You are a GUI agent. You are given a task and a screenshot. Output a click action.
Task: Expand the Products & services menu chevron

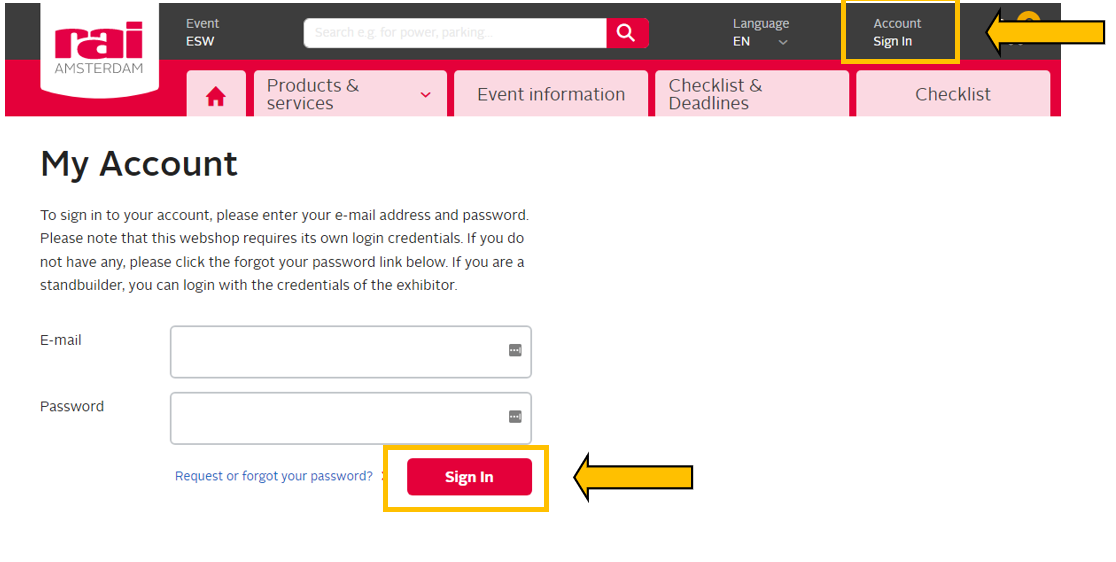click(426, 95)
